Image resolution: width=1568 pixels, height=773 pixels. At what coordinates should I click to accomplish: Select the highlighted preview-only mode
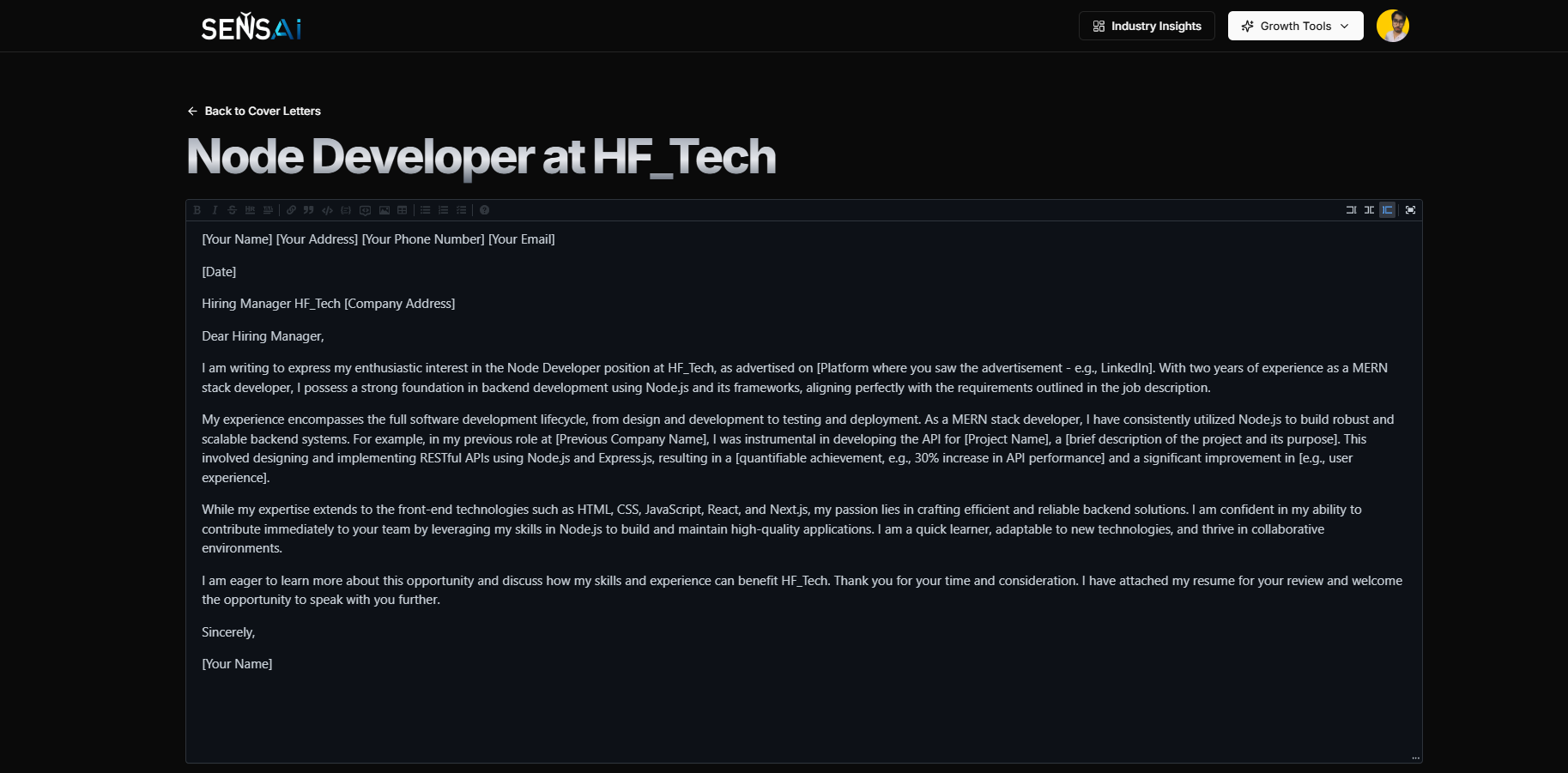coord(1387,210)
